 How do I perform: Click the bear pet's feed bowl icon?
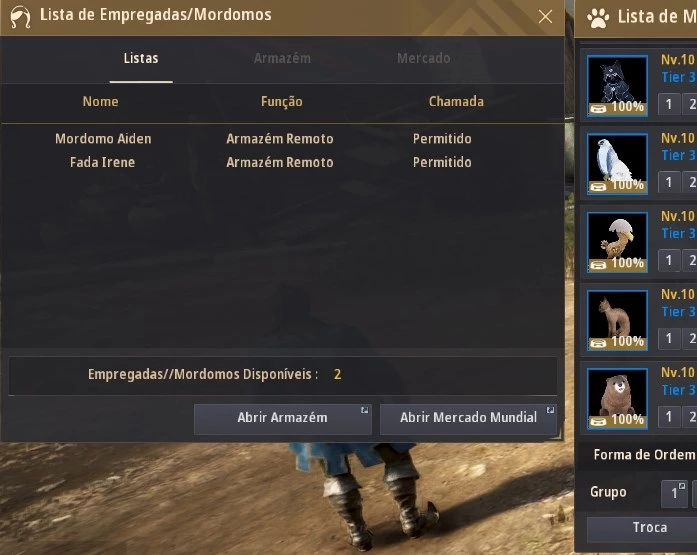click(x=598, y=422)
